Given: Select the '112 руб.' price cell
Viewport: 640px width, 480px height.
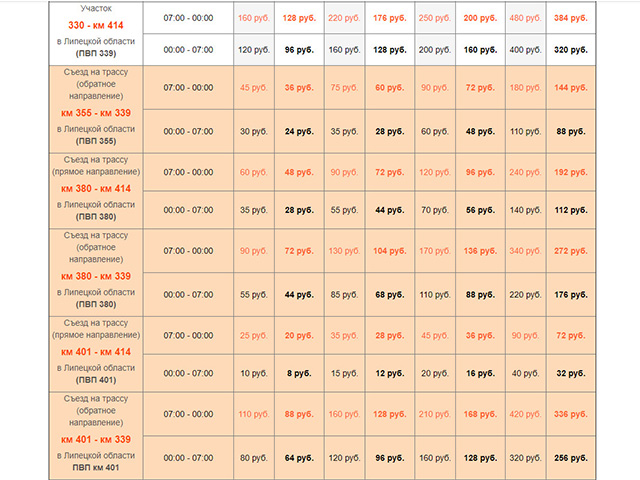Looking at the screenshot, I should 571,210.
